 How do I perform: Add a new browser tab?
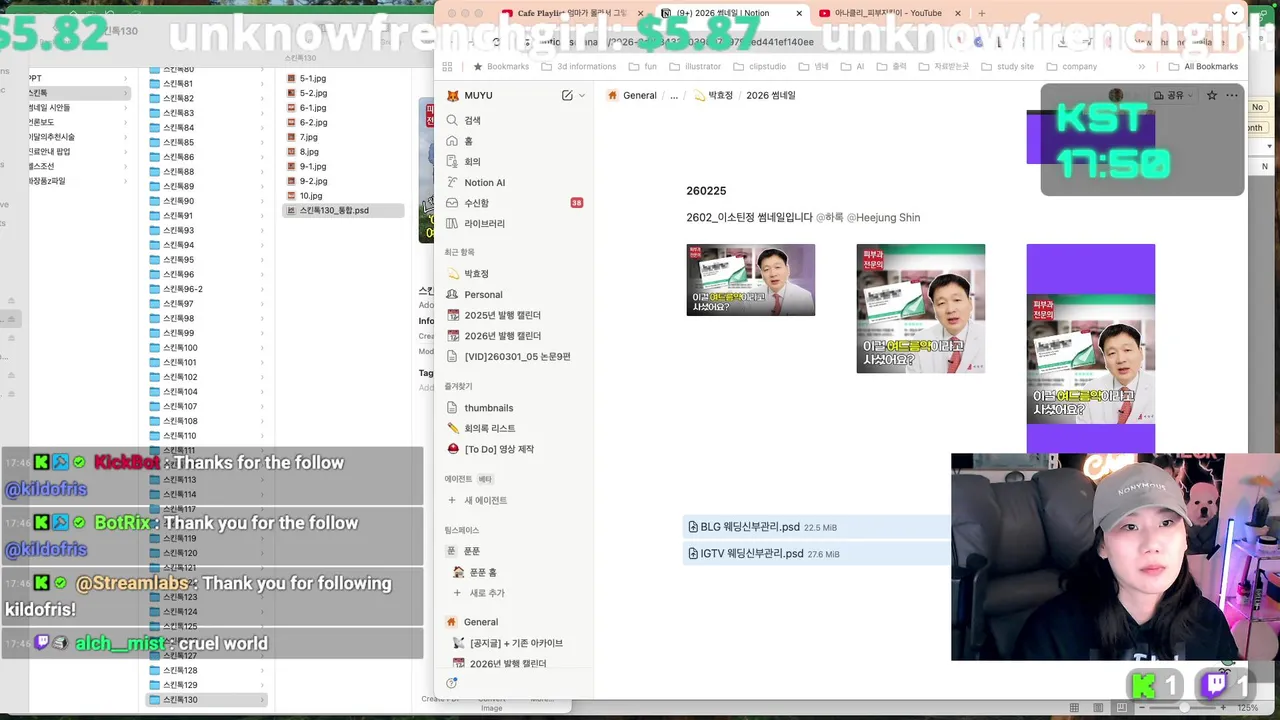[x=981, y=13]
